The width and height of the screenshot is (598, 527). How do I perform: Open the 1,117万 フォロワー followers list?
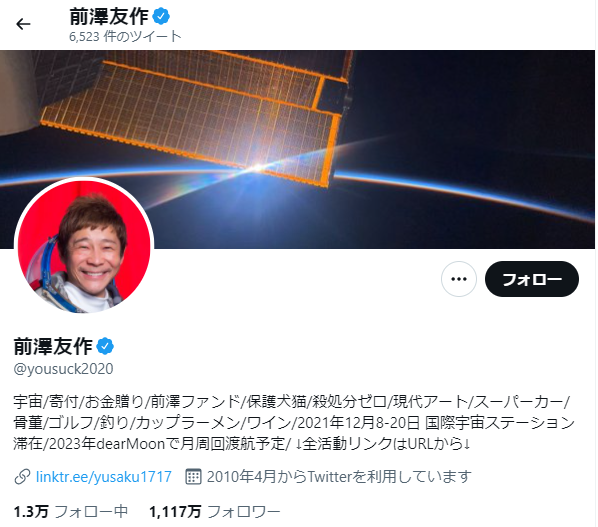(215, 511)
